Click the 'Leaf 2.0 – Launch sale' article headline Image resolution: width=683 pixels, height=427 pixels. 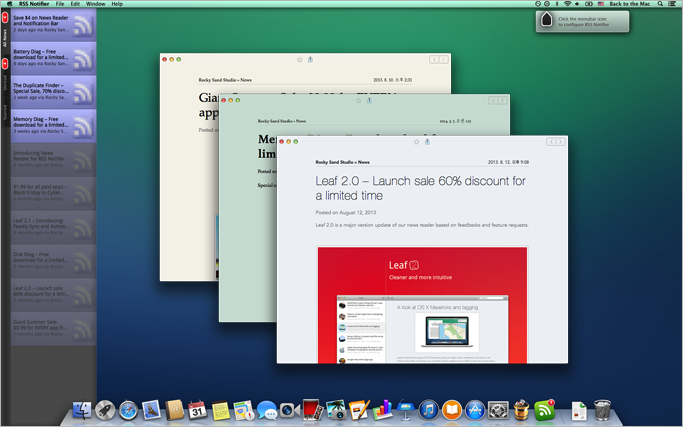[420, 188]
